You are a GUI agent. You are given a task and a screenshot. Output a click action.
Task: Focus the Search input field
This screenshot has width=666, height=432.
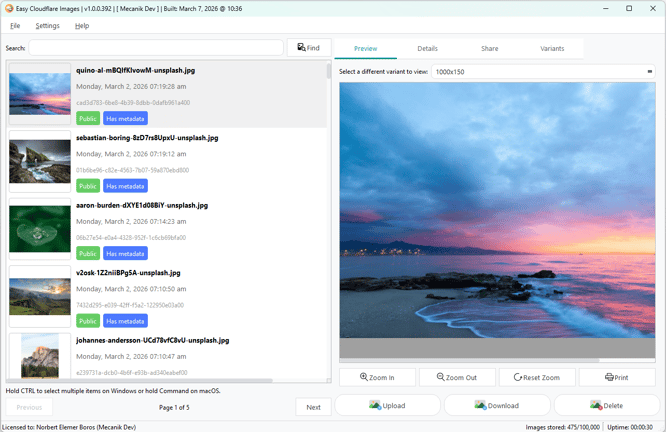click(x=156, y=48)
